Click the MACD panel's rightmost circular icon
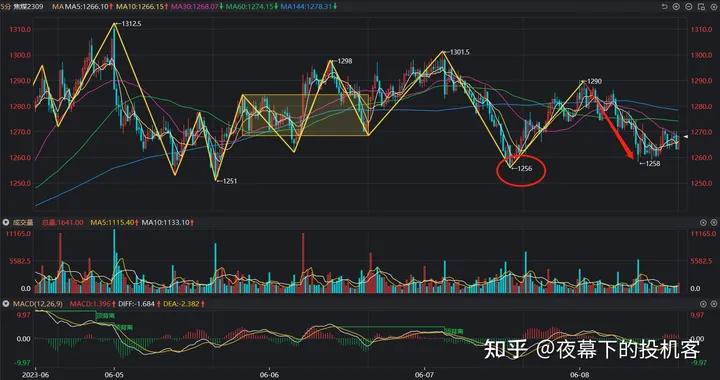Viewport: 720px width, 380px height. 714,304
